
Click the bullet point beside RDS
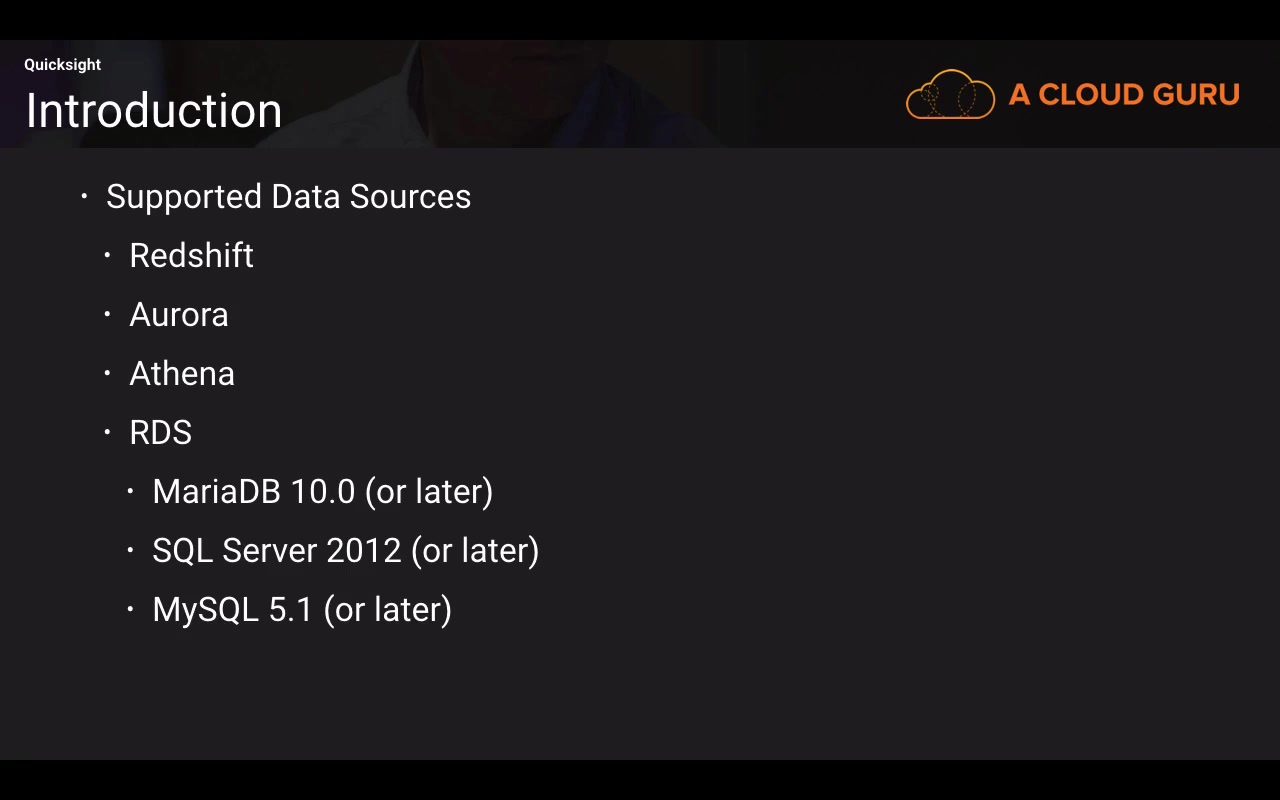click(x=107, y=432)
